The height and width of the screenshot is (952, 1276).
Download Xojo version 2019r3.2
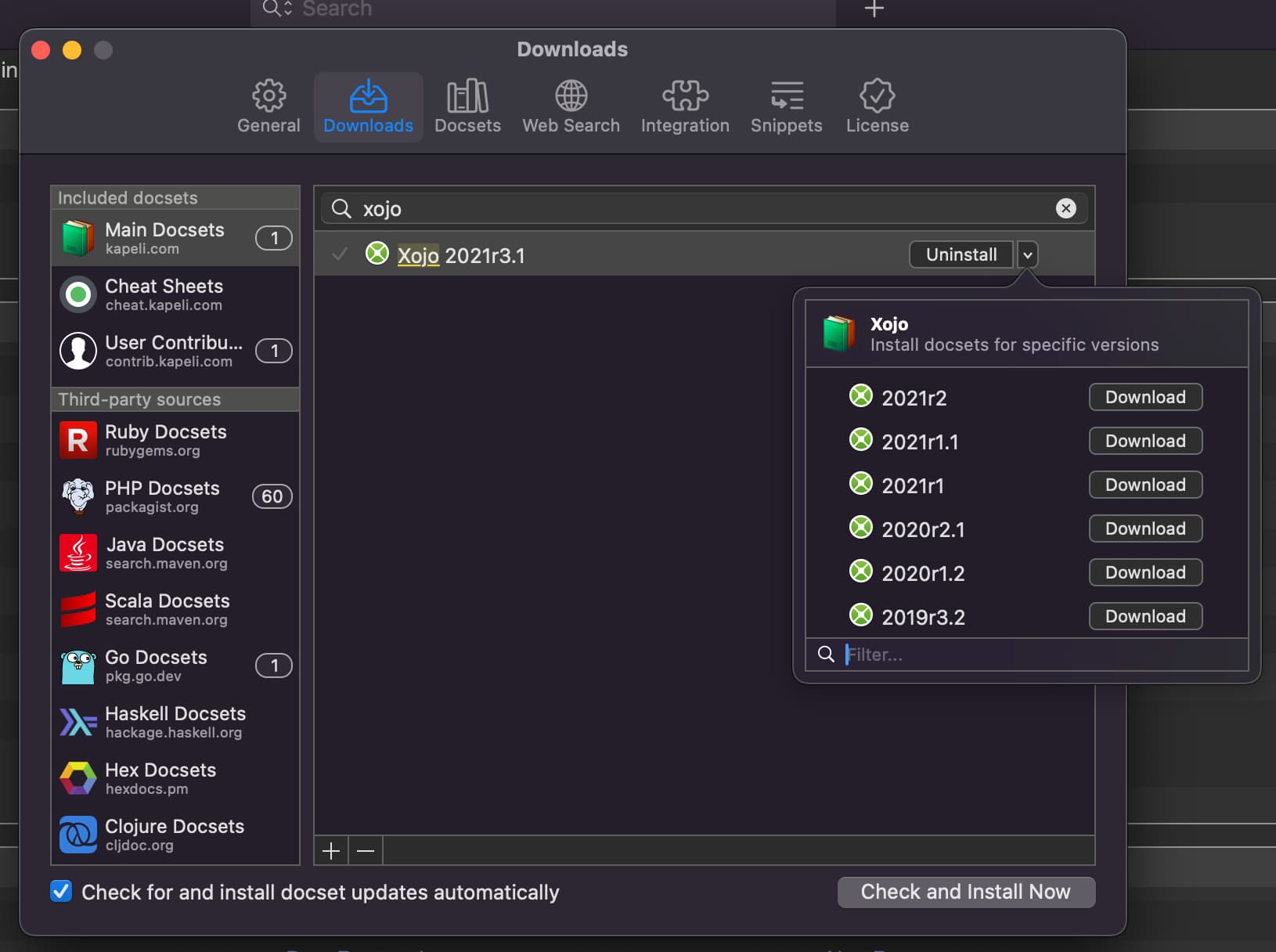[1145, 616]
